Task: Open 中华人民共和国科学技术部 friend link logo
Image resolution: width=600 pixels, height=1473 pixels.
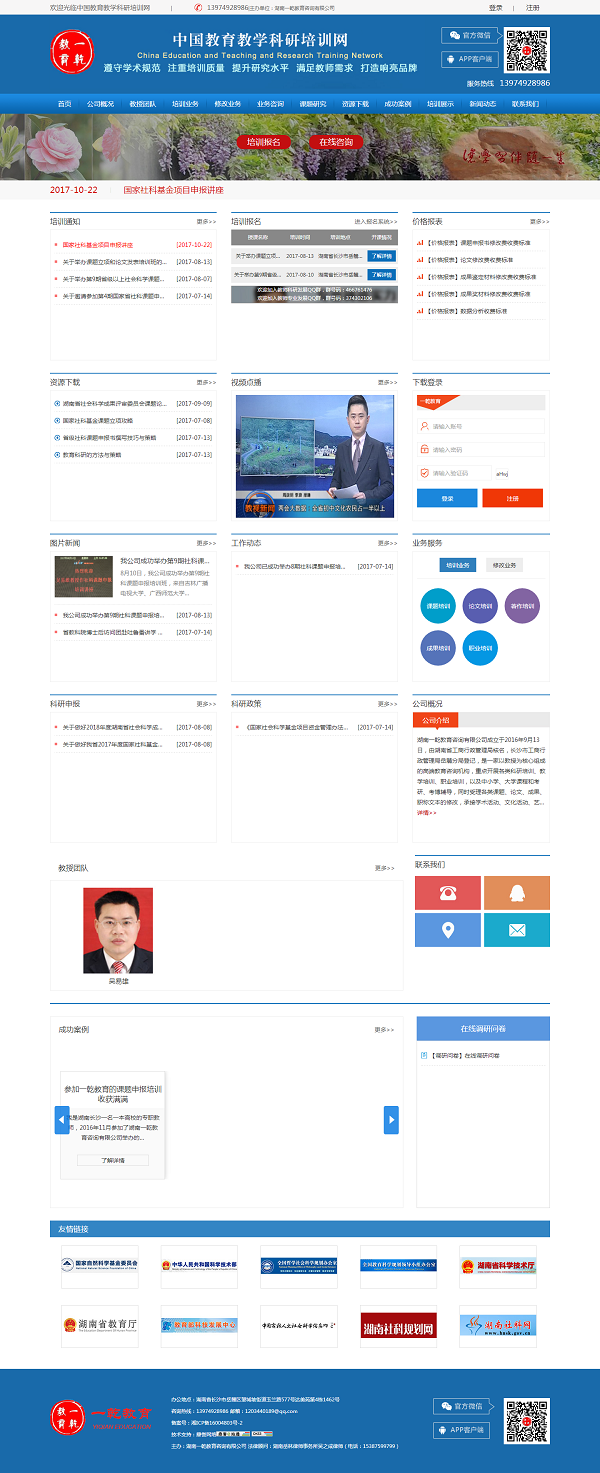Action: [199, 1266]
